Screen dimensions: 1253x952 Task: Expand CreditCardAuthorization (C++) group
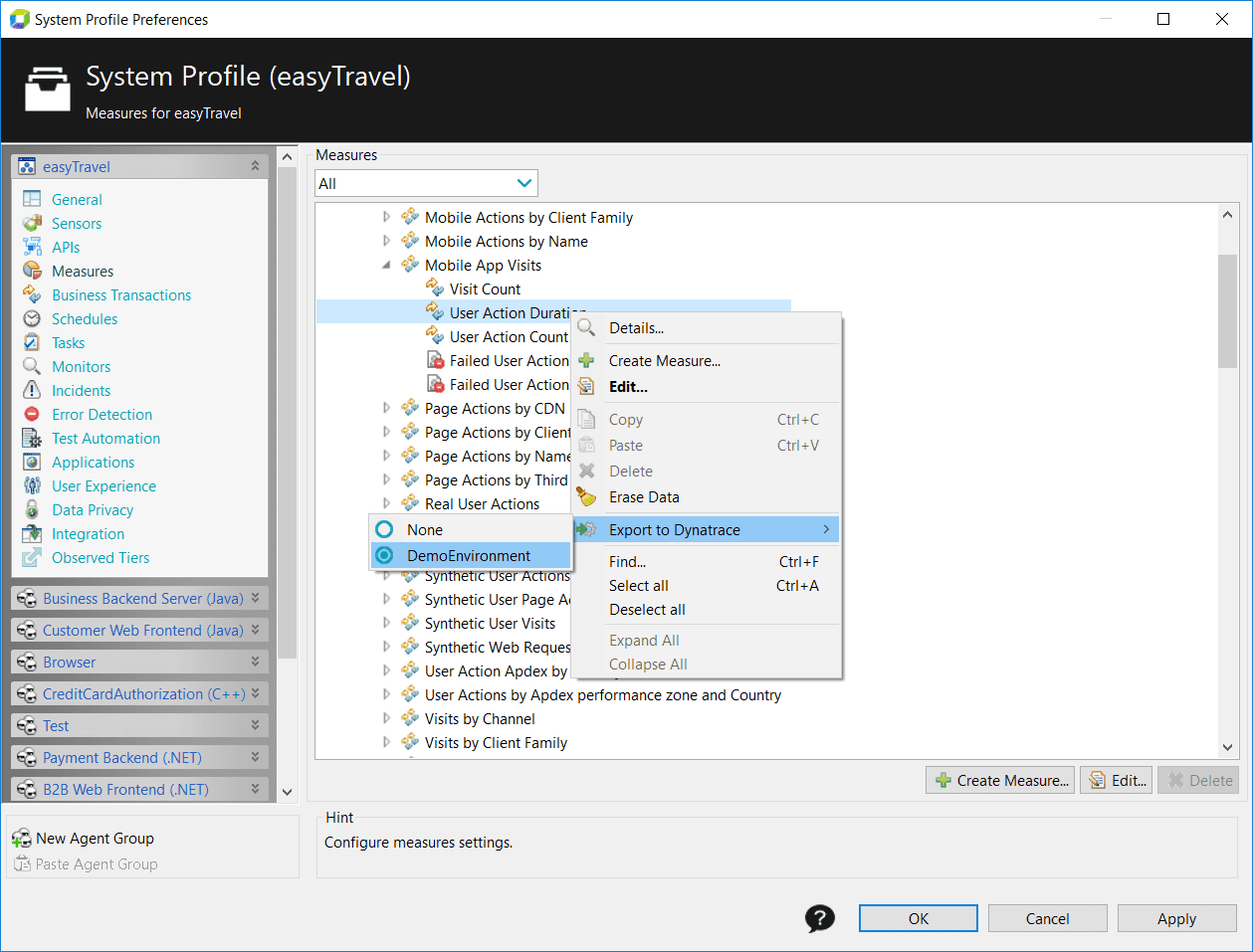pyautogui.click(x=255, y=693)
